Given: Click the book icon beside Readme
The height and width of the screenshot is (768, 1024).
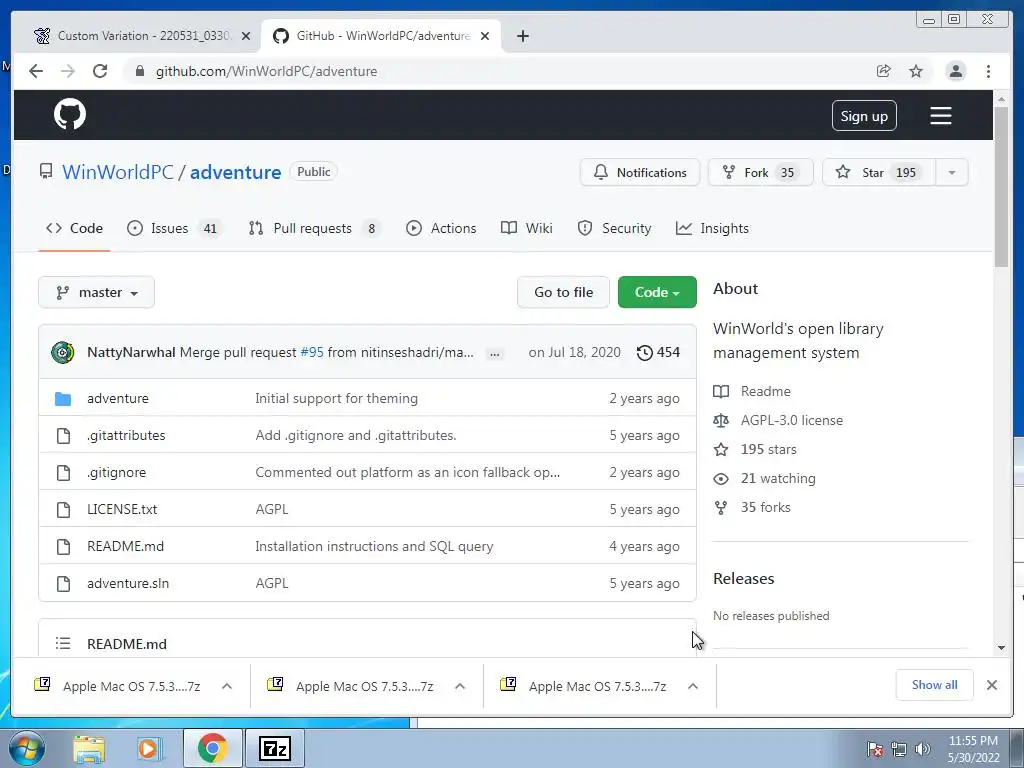Looking at the screenshot, I should coord(721,391).
